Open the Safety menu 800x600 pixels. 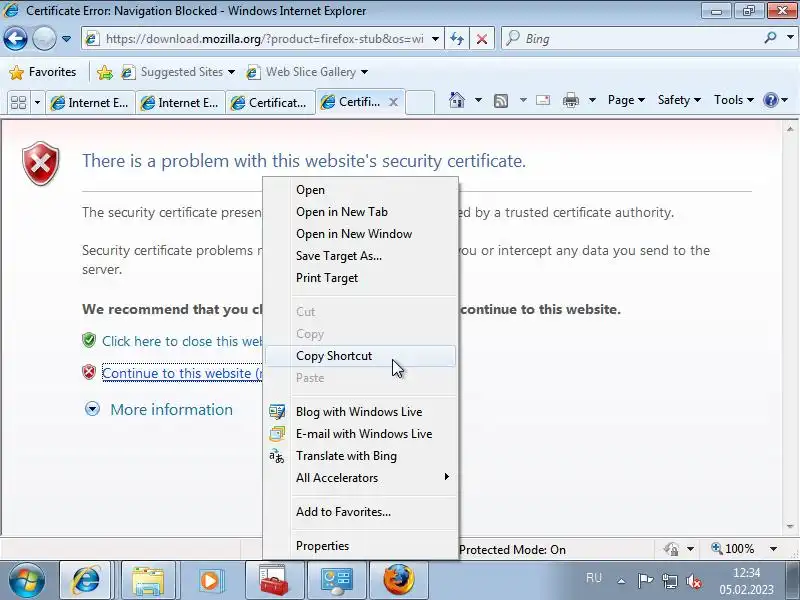pyautogui.click(x=679, y=100)
